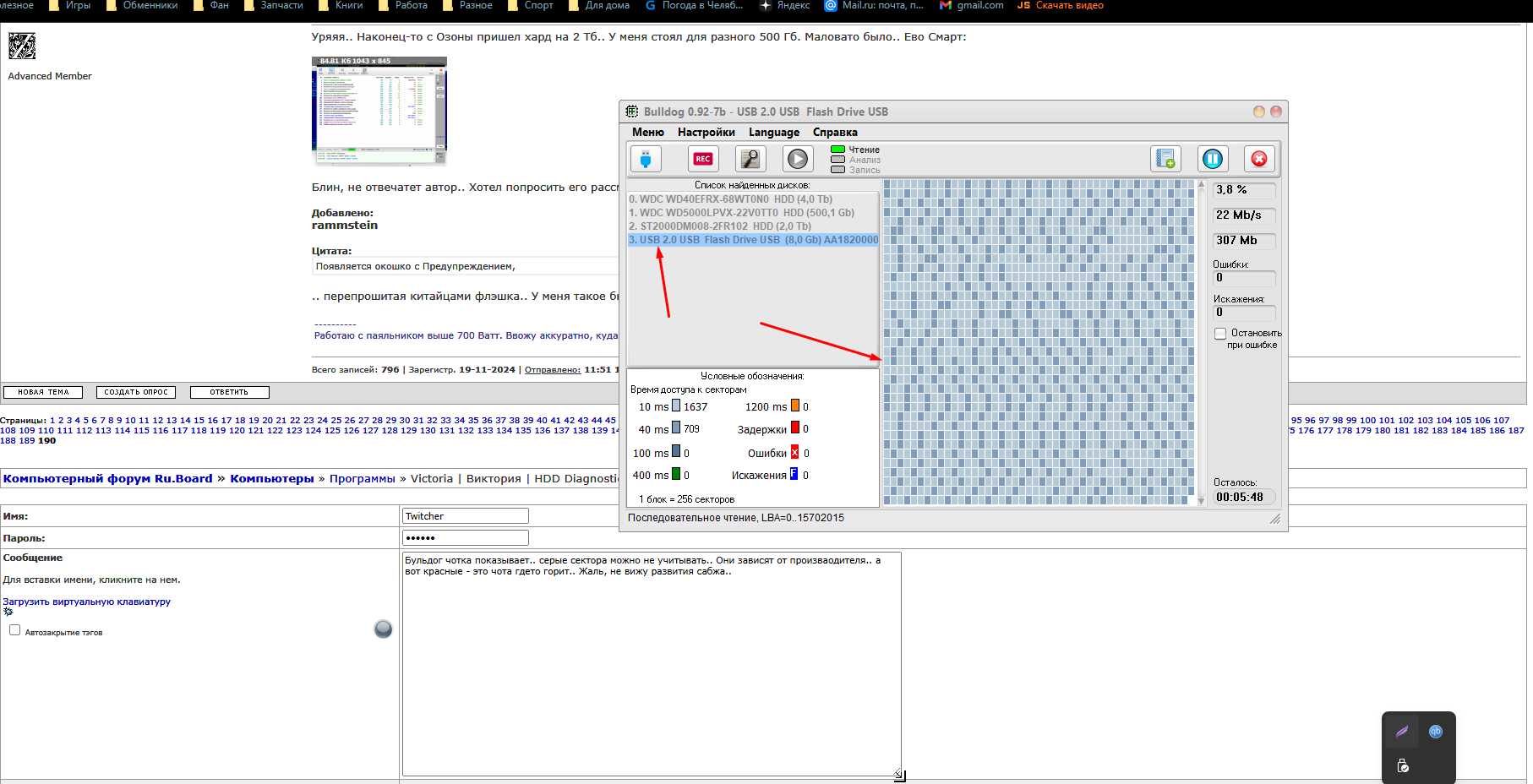Click the notepad report icon with plus
The height and width of the screenshot is (784, 1533).
coord(1165,159)
